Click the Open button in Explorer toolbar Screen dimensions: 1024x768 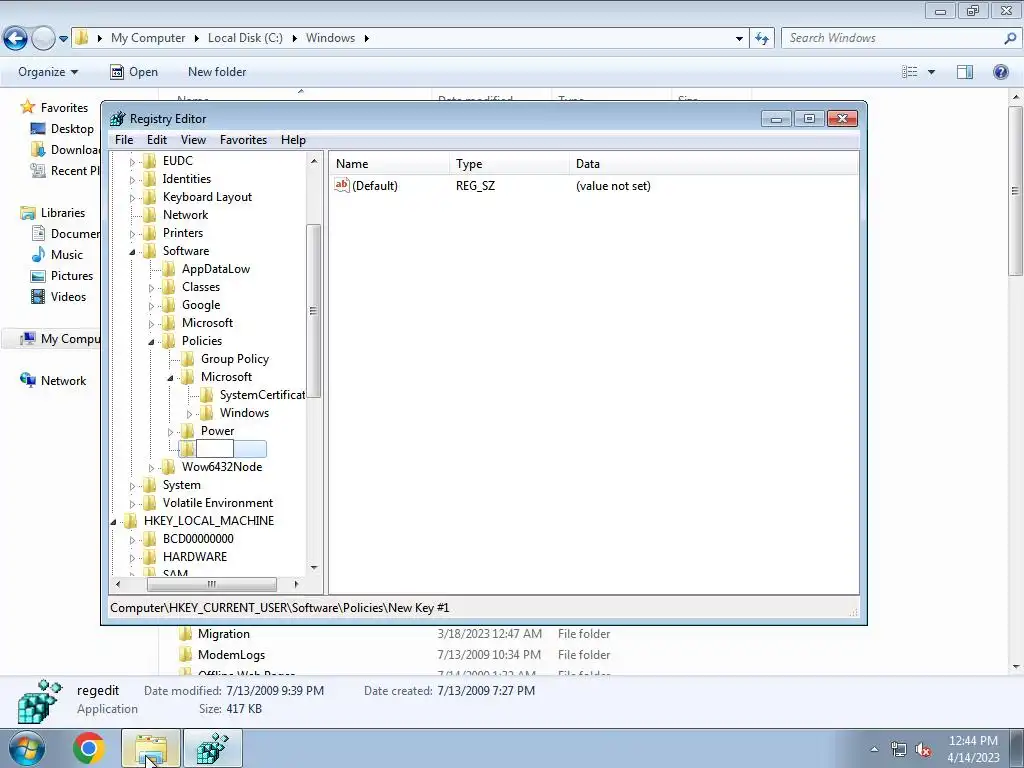(134, 72)
